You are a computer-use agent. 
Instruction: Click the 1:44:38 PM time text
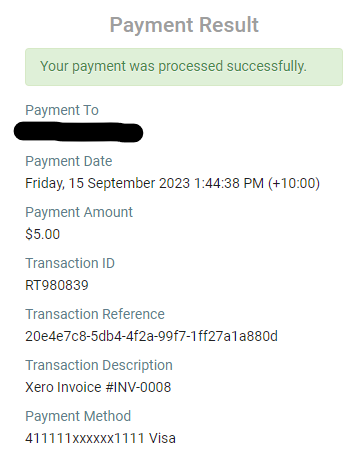point(229,183)
